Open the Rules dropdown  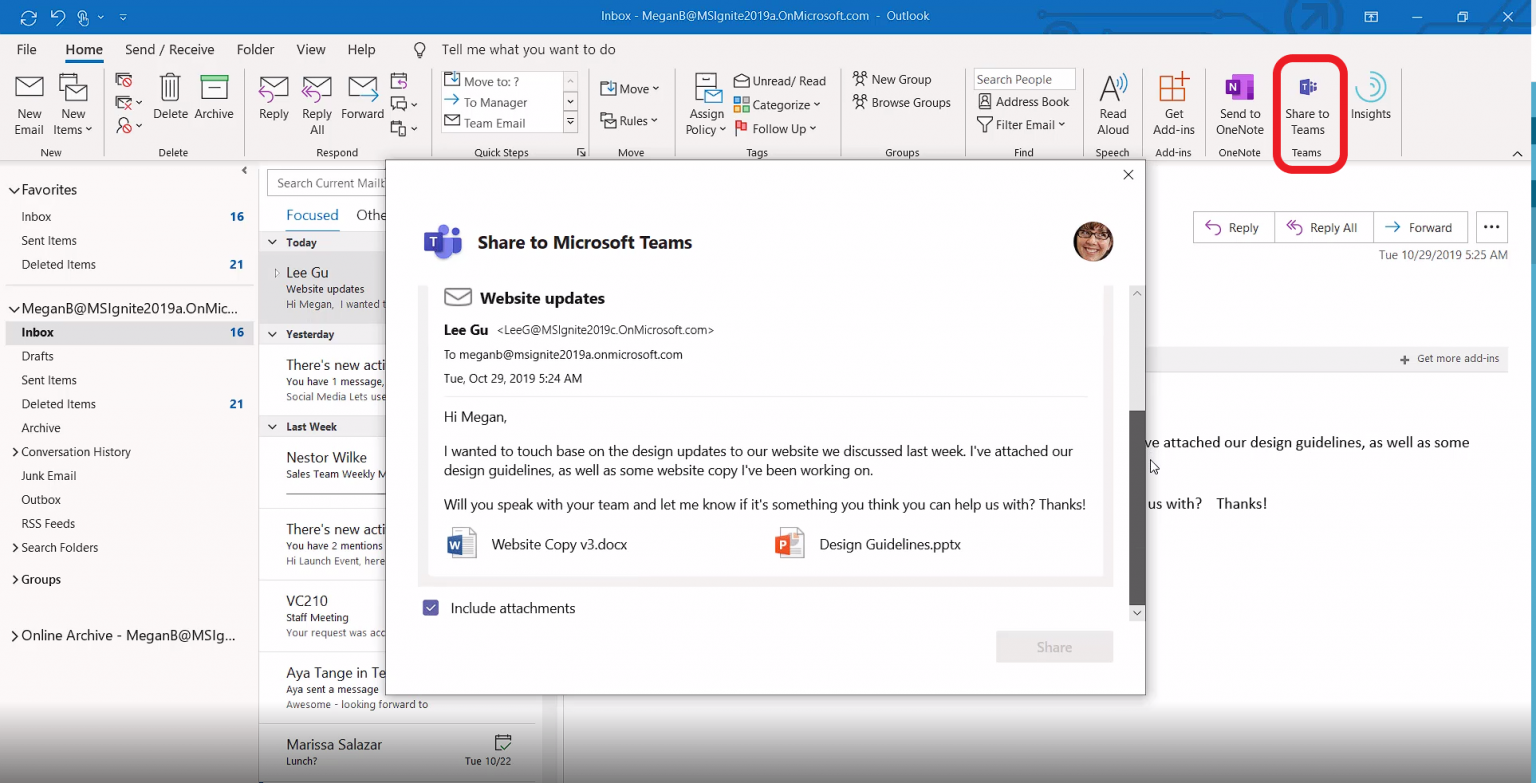630,120
